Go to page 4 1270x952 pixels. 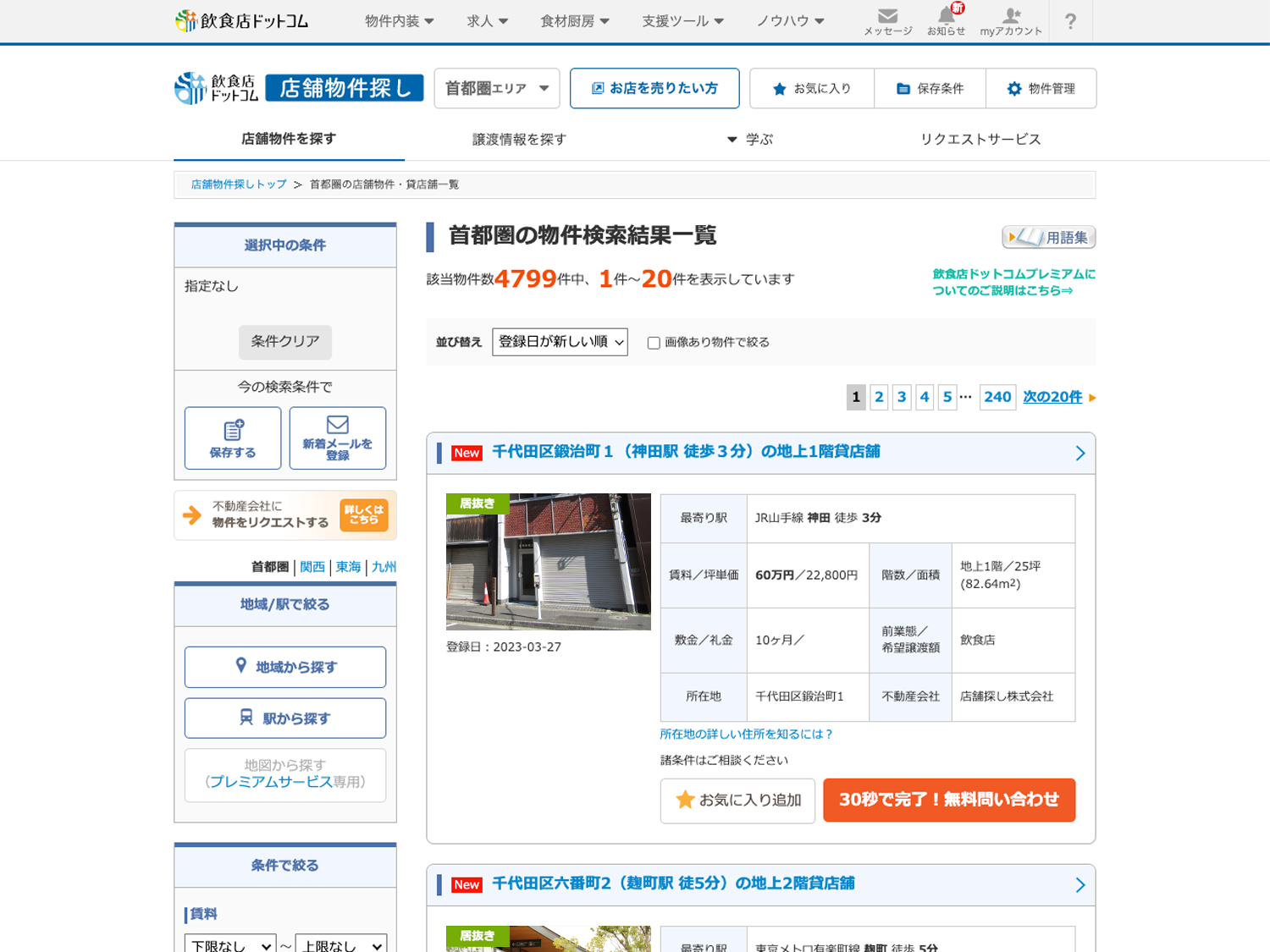pos(925,397)
